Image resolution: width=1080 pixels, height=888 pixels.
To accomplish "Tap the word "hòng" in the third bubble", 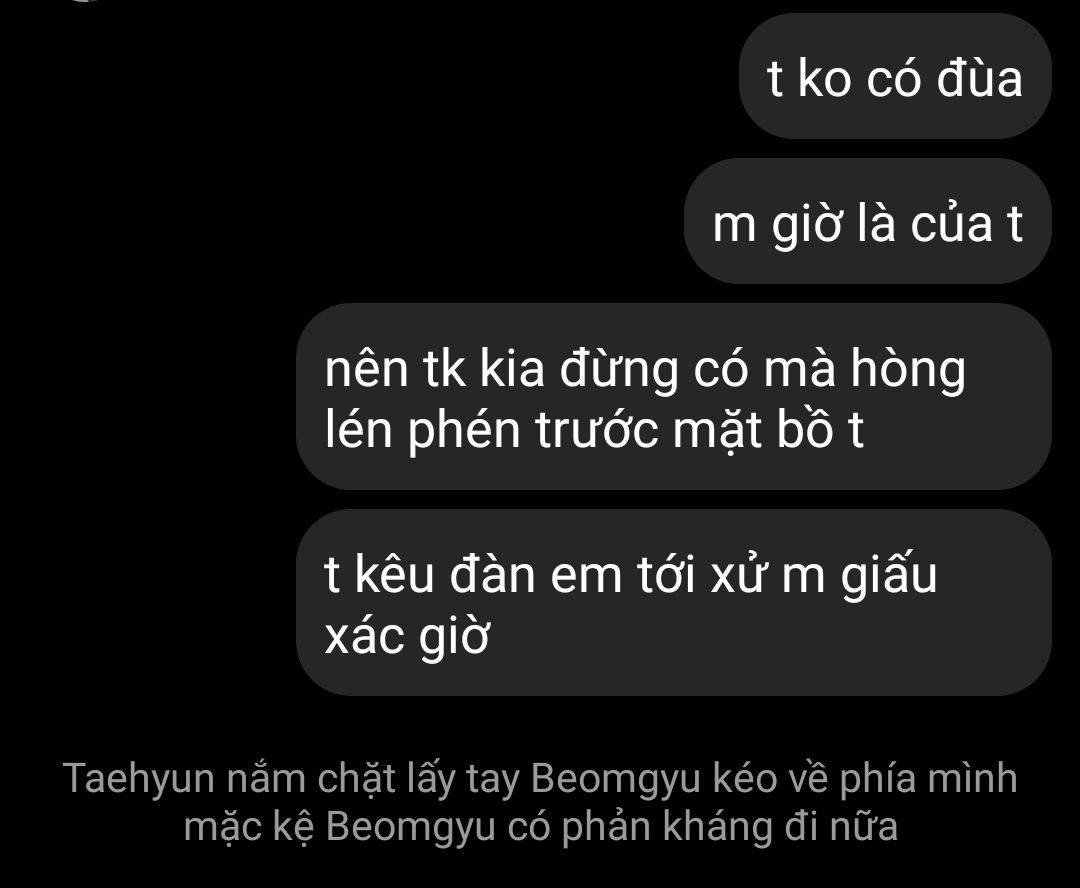I will click(908, 369).
